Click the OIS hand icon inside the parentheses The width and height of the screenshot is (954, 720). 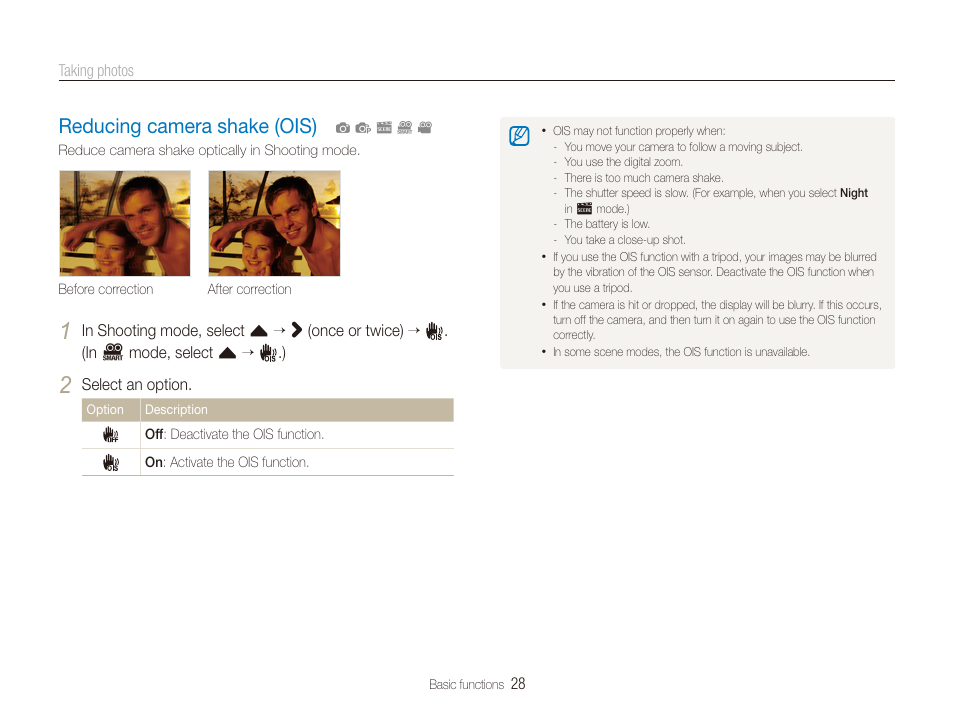268,353
